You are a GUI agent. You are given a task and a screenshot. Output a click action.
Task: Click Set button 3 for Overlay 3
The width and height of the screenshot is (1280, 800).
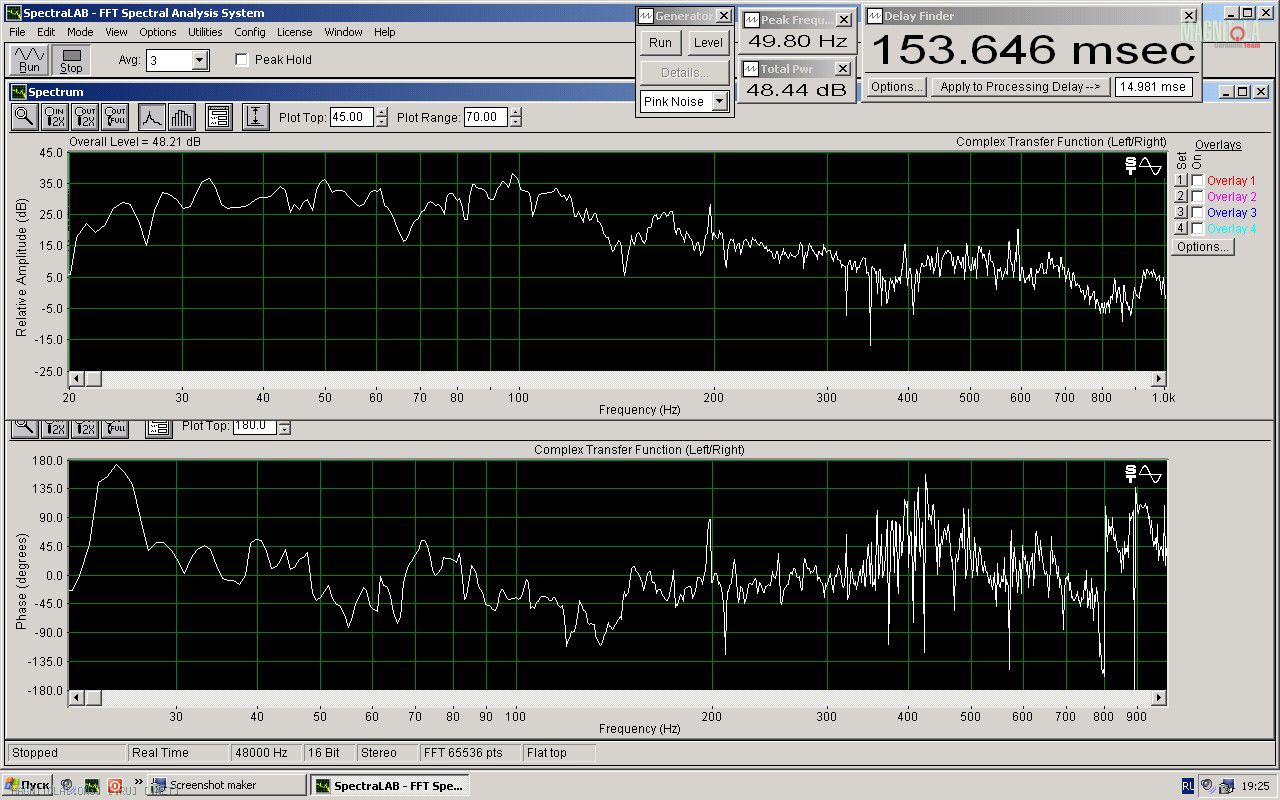click(x=1180, y=213)
